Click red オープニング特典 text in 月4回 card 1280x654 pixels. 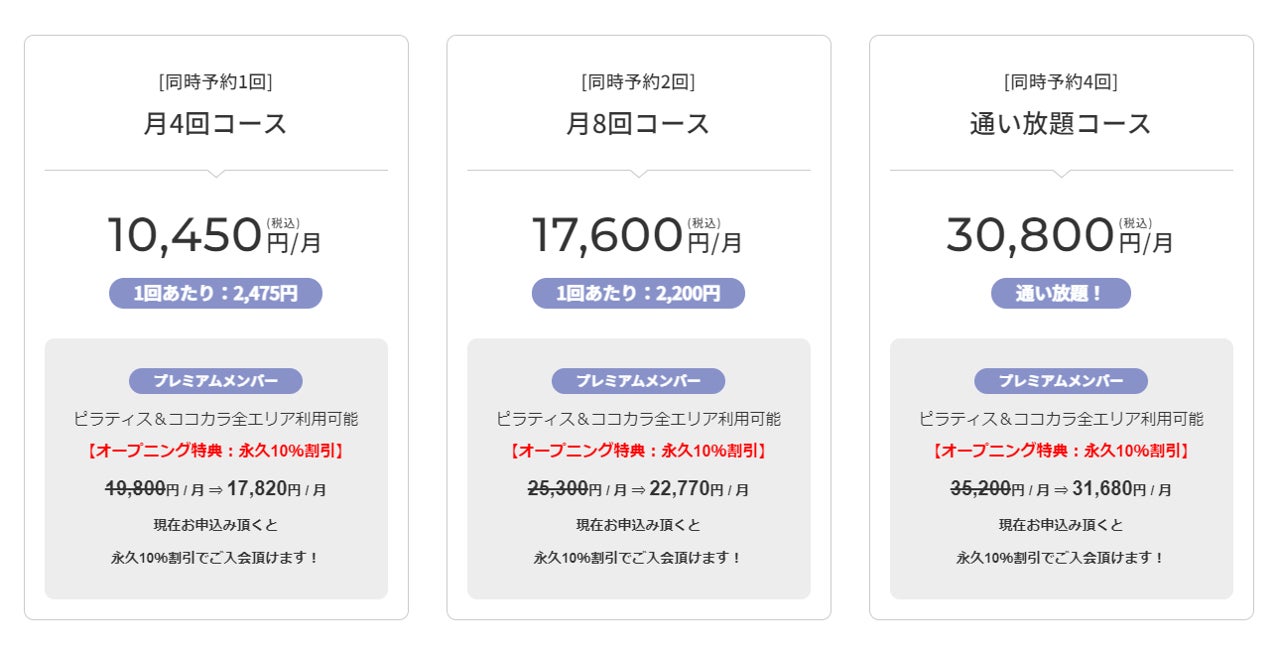(x=215, y=451)
